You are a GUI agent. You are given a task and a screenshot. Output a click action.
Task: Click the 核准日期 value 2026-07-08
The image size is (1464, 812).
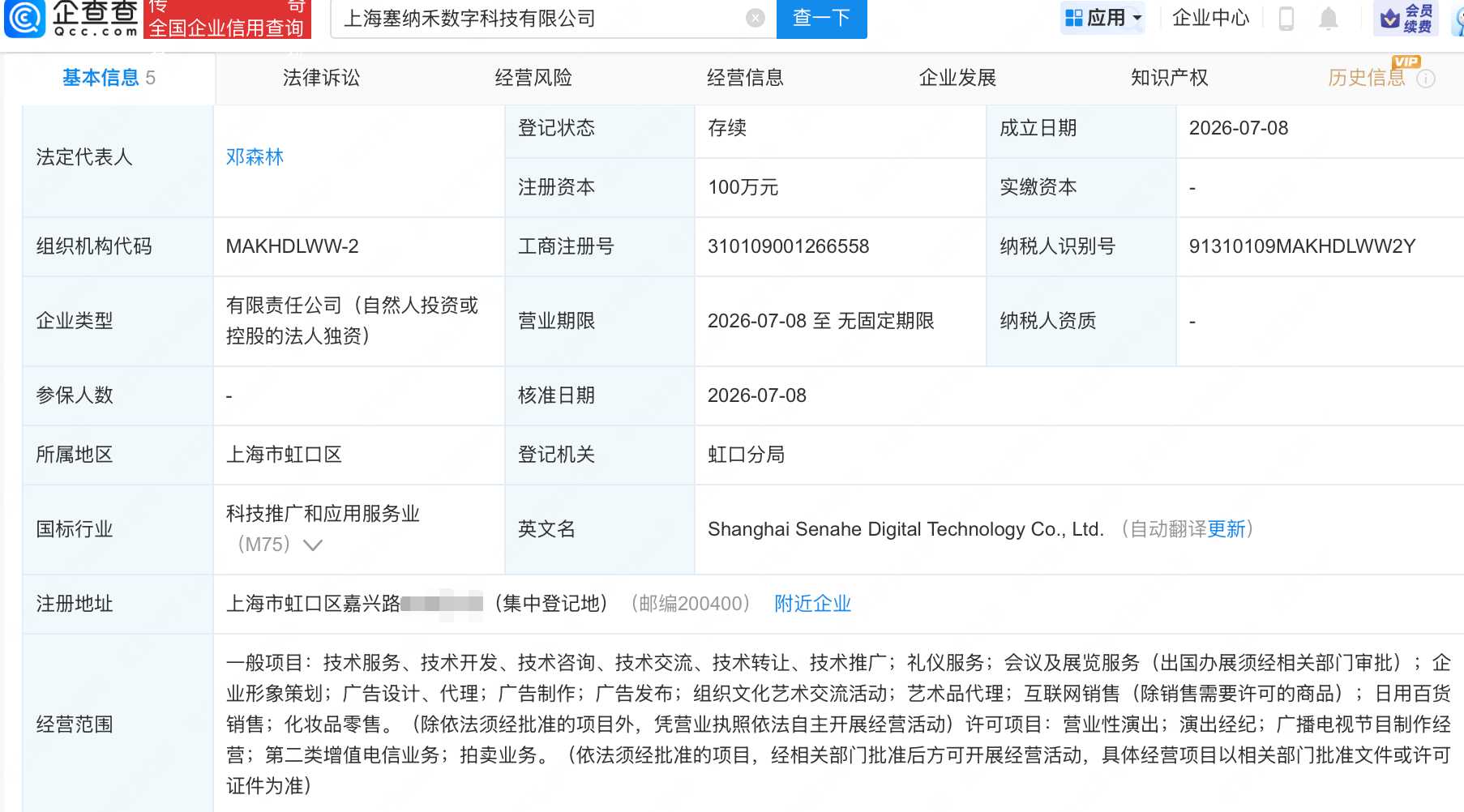point(756,395)
